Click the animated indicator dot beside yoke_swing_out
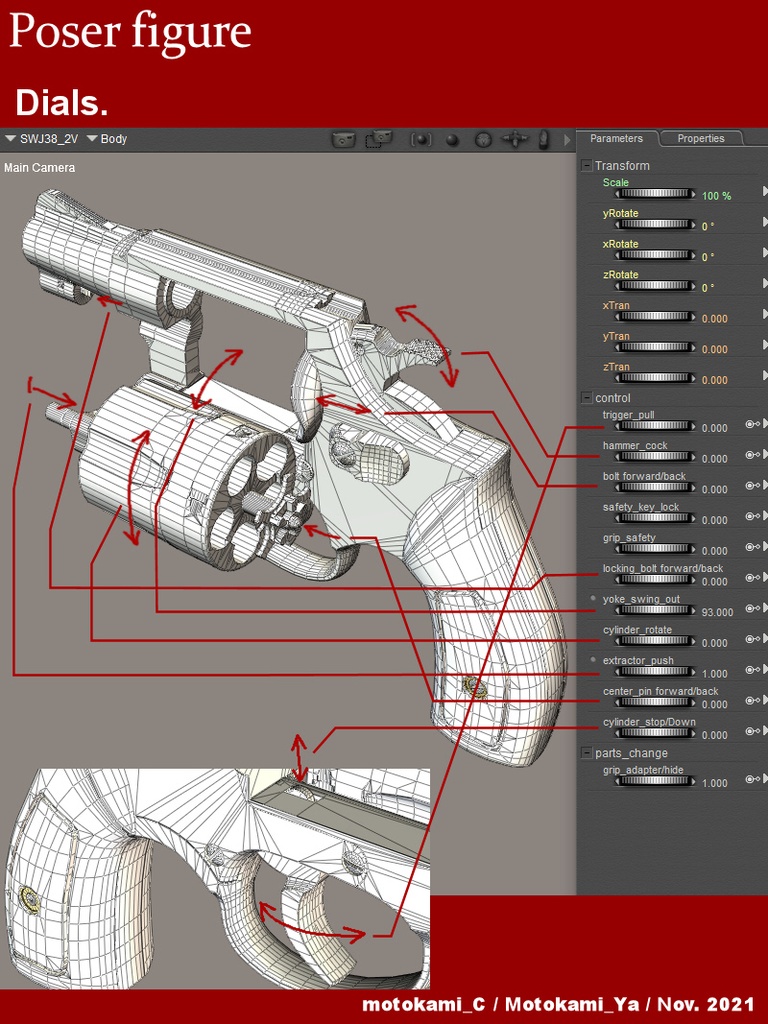768x1024 pixels. 593,598
